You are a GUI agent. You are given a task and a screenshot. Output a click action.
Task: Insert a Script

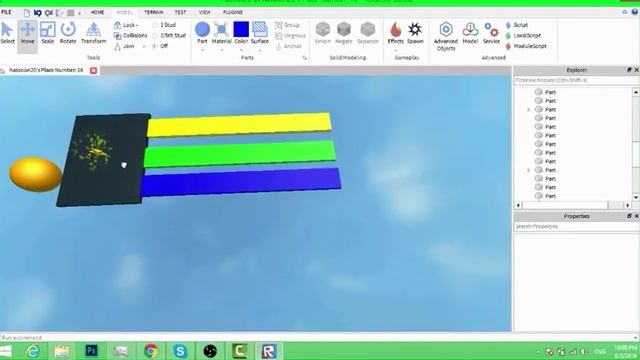click(x=517, y=25)
